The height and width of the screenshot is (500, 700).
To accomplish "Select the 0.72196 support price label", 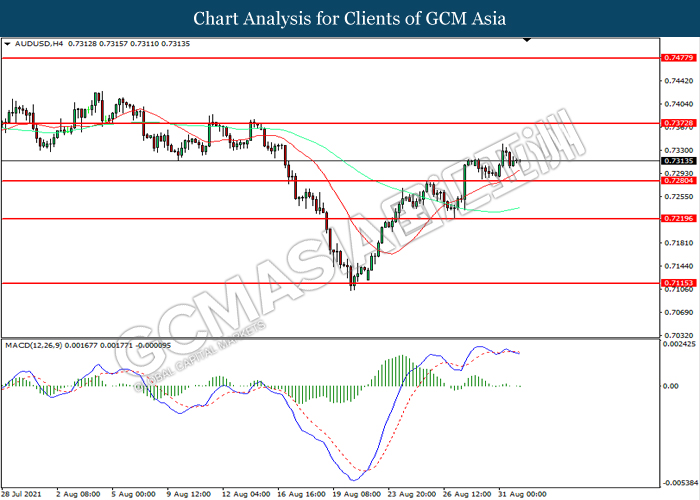I will tap(678, 218).
